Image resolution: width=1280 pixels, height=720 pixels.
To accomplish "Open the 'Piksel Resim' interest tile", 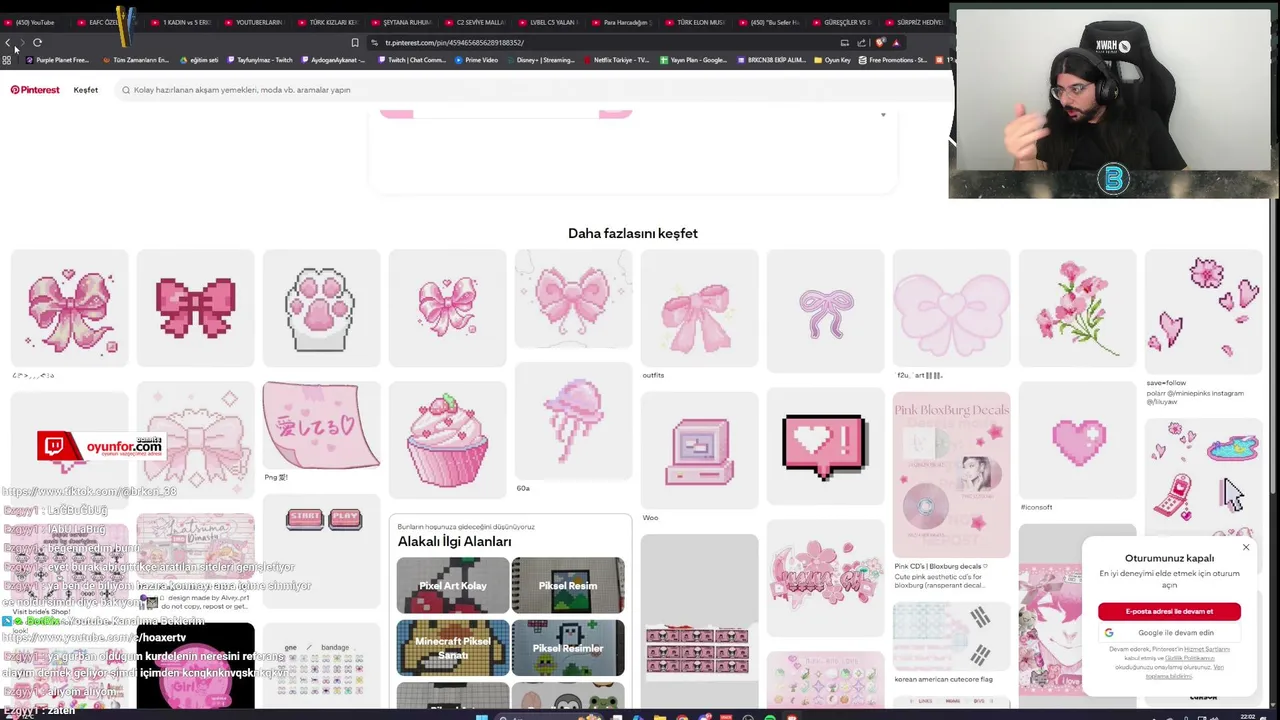I will click(568, 585).
